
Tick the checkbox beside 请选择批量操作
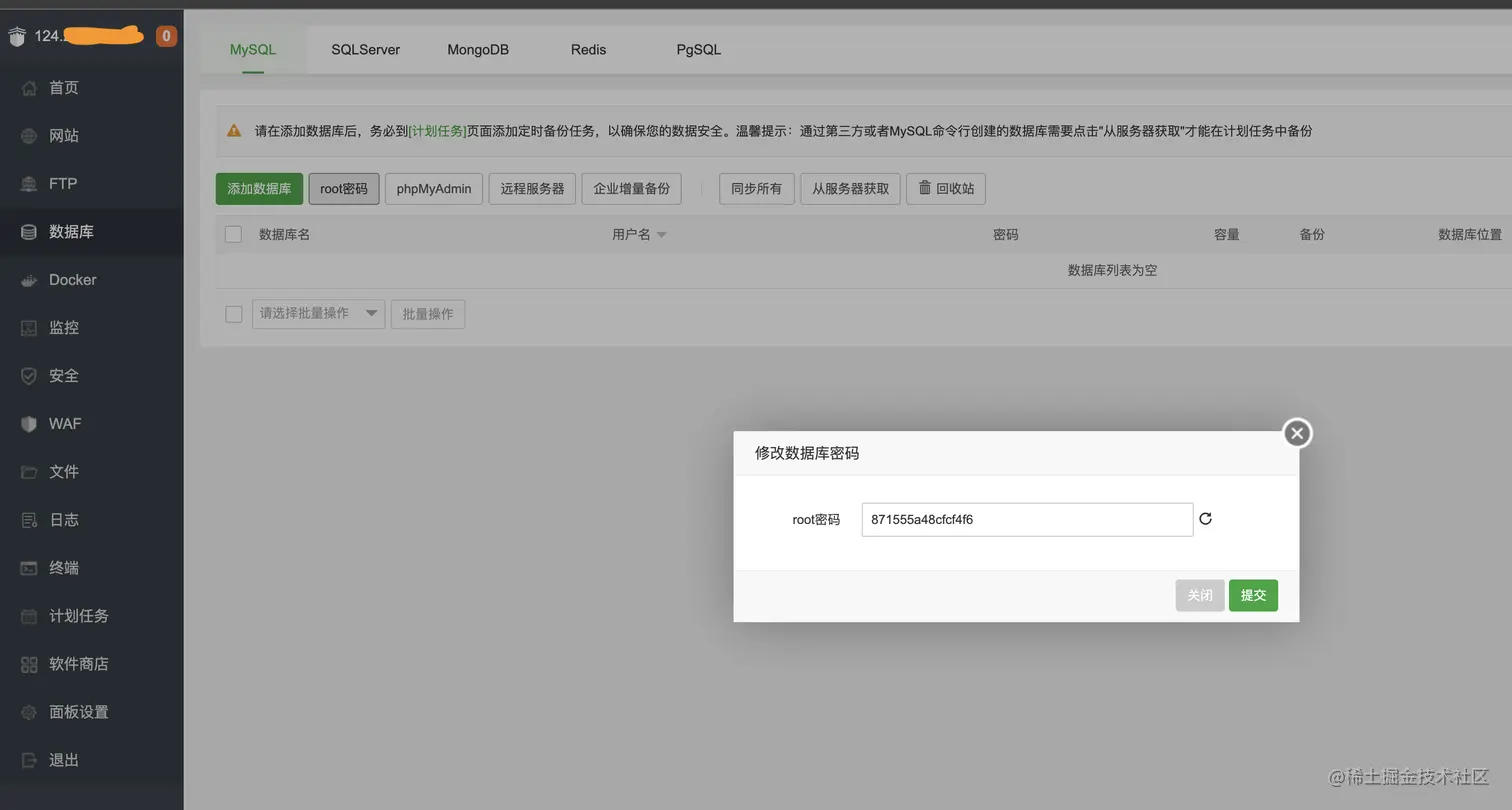(x=233, y=314)
